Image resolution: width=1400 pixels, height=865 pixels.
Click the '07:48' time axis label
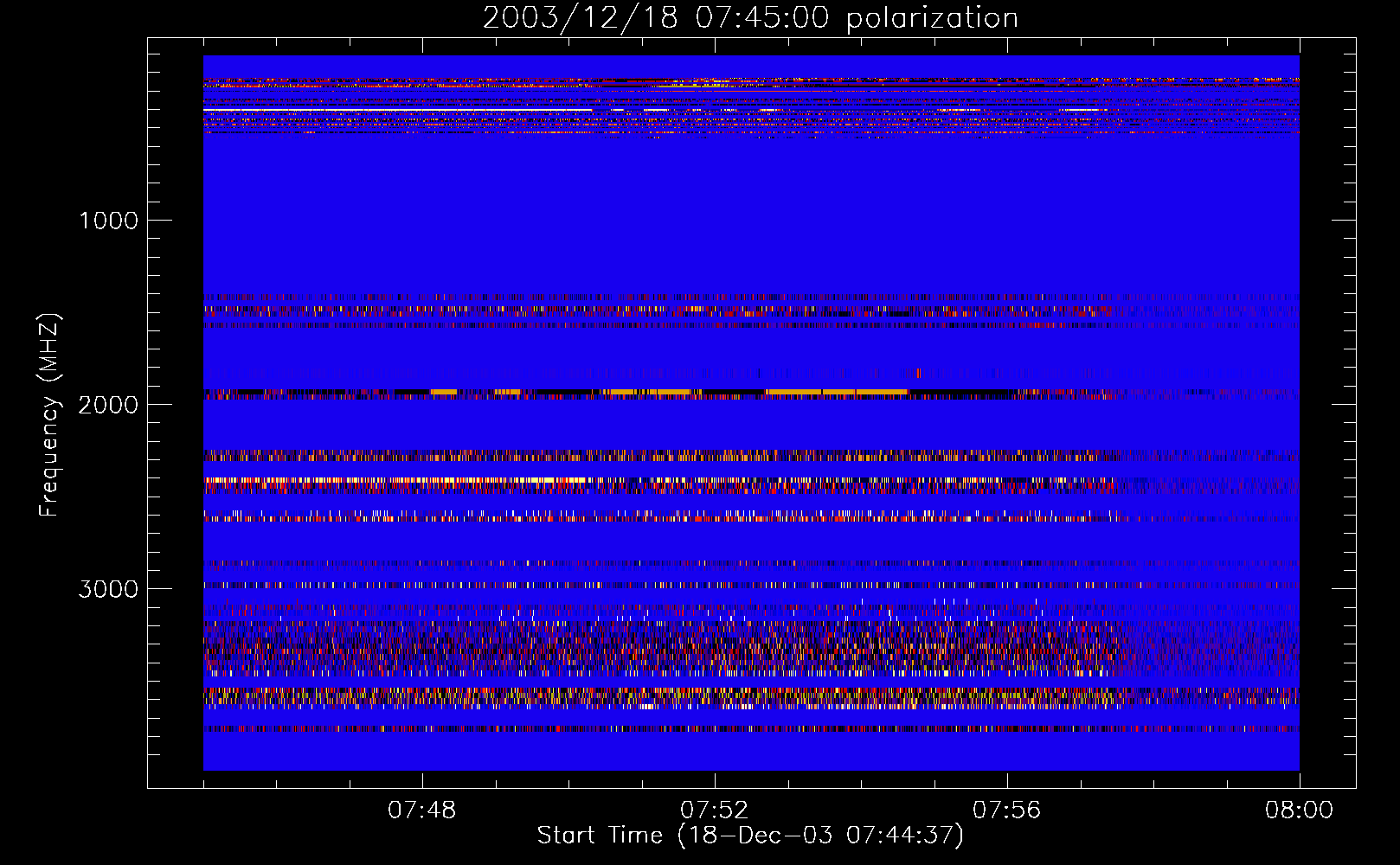pyautogui.click(x=422, y=811)
